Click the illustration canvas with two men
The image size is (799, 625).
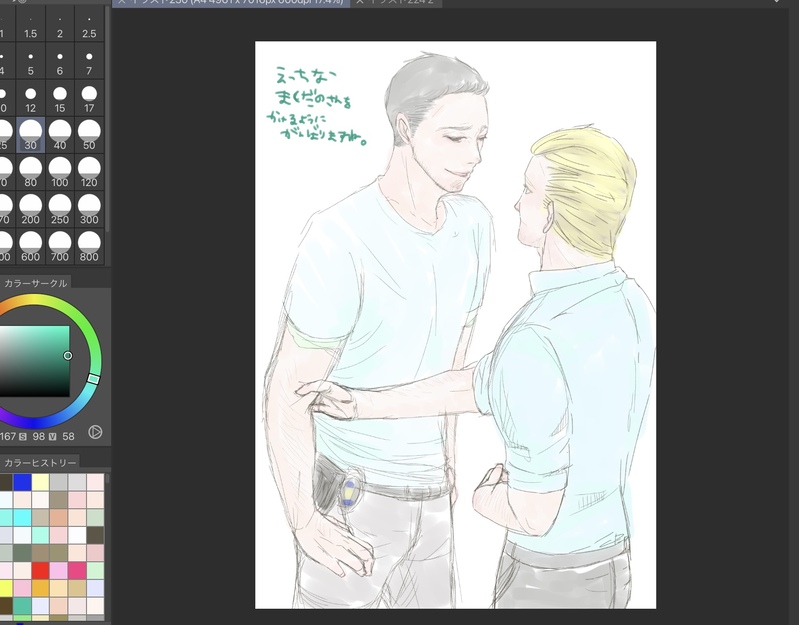(x=455, y=324)
